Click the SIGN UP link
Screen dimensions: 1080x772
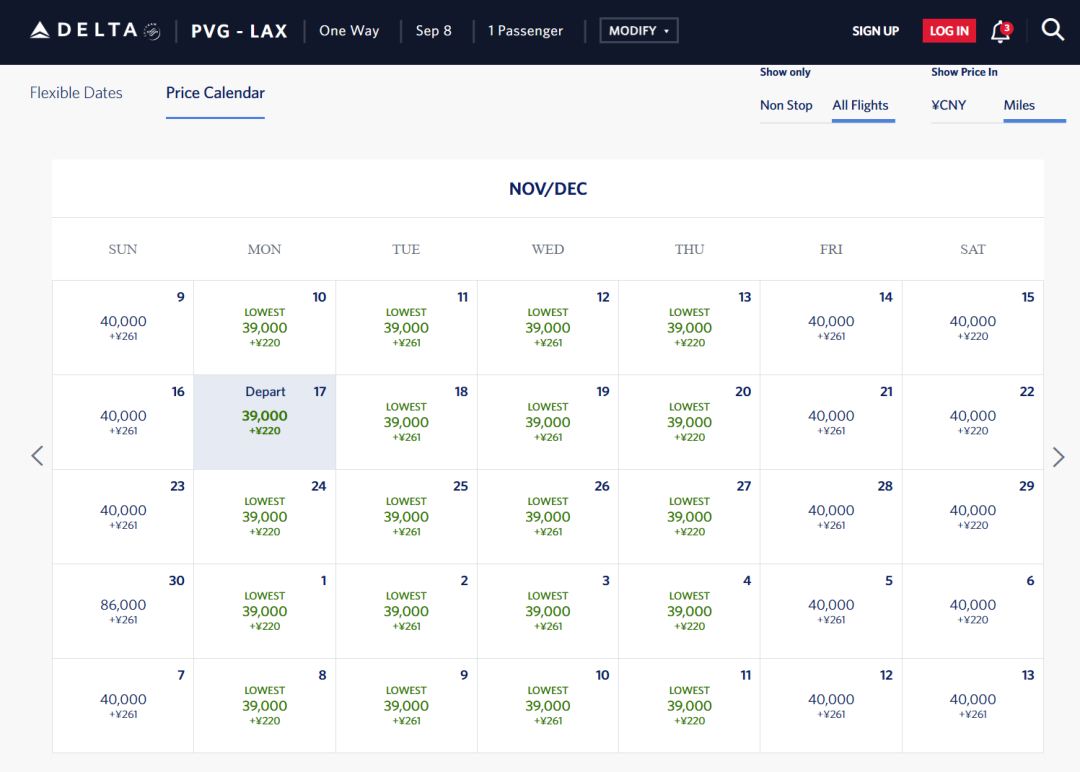pos(875,31)
